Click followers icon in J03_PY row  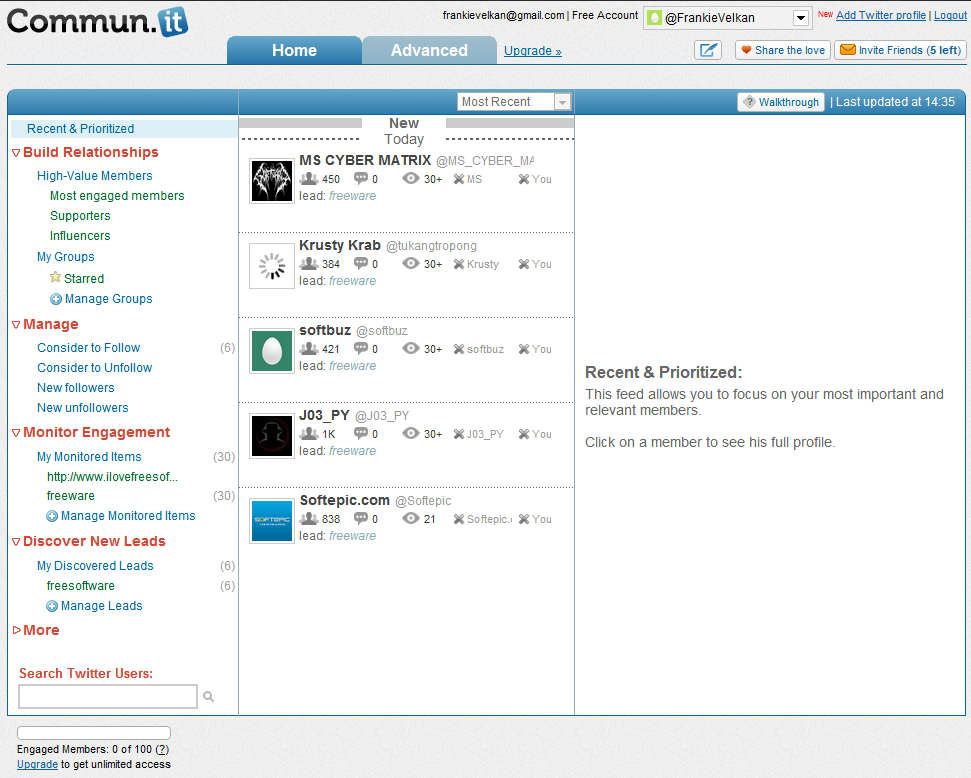click(308, 433)
